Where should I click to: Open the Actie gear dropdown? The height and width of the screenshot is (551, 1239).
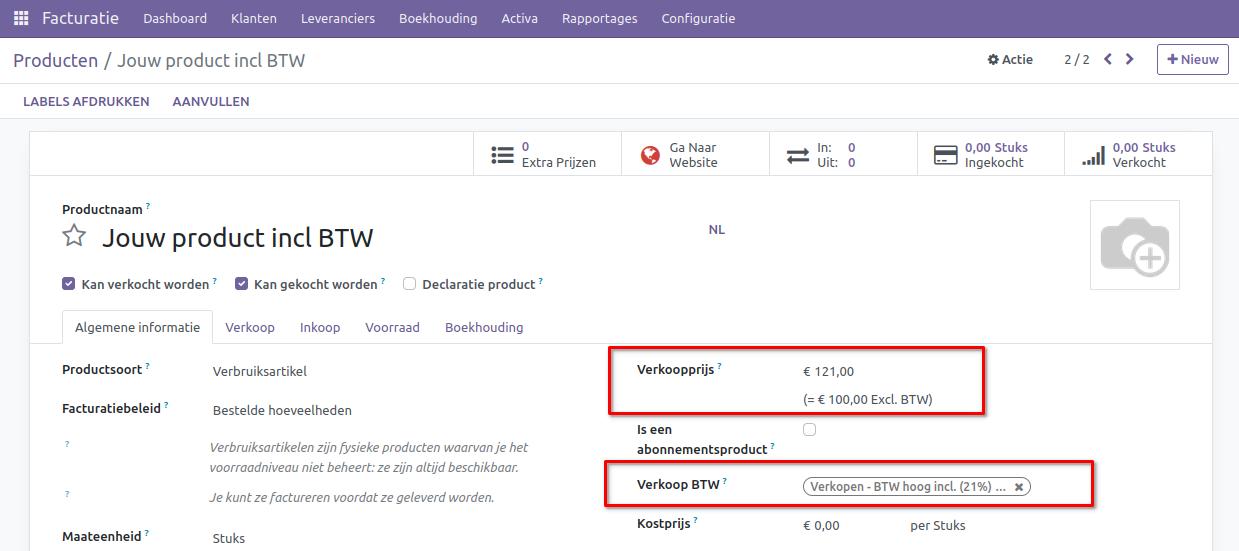click(1010, 60)
